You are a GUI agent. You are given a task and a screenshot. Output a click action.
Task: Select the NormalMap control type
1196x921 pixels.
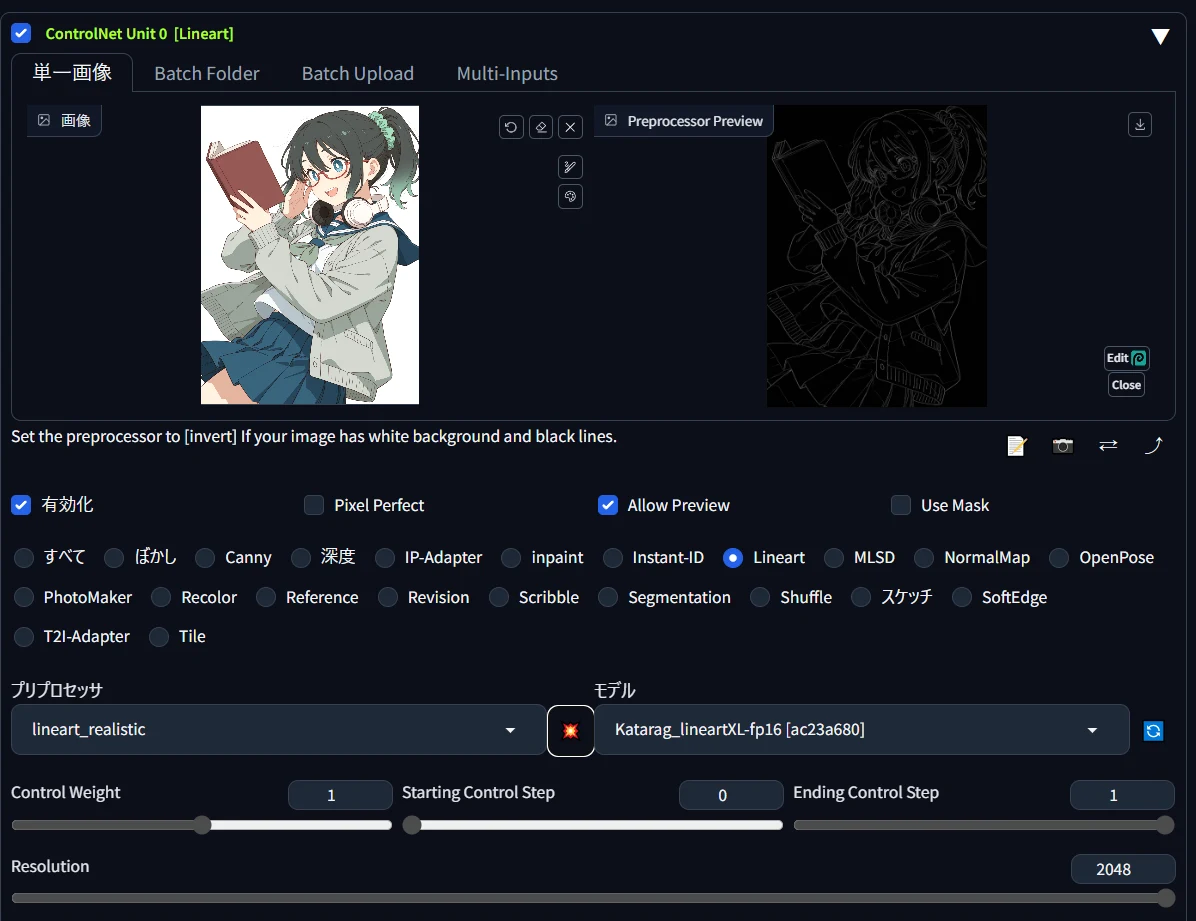924,558
